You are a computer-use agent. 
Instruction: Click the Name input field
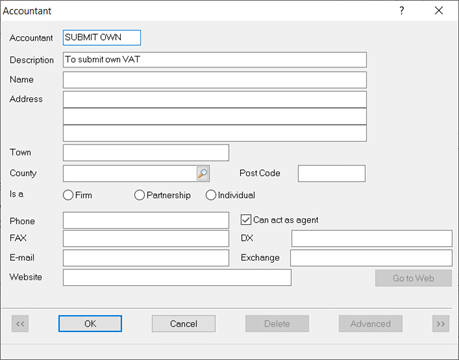[x=215, y=80]
